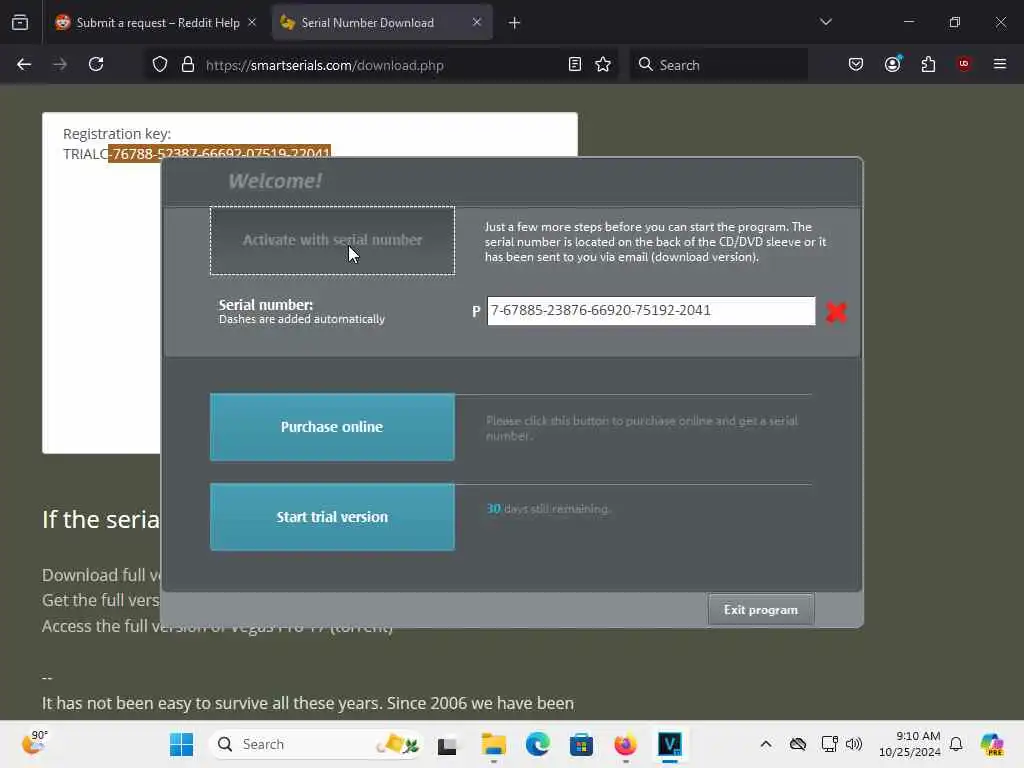Open a new browser tab
Viewport: 1024px width, 768px height.
tap(515, 23)
